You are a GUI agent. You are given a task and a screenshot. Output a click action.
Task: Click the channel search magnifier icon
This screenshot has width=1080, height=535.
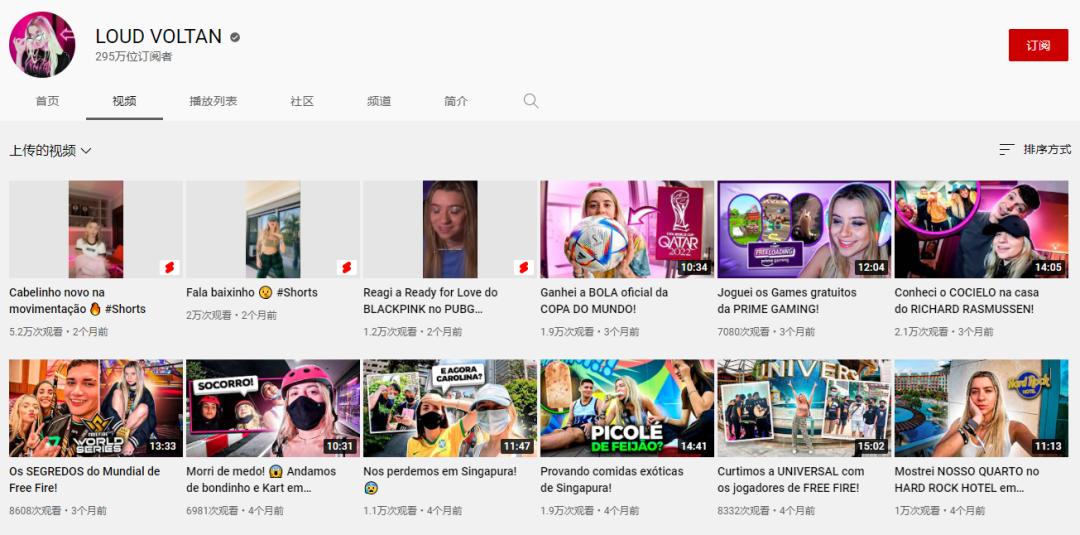coord(531,101)
